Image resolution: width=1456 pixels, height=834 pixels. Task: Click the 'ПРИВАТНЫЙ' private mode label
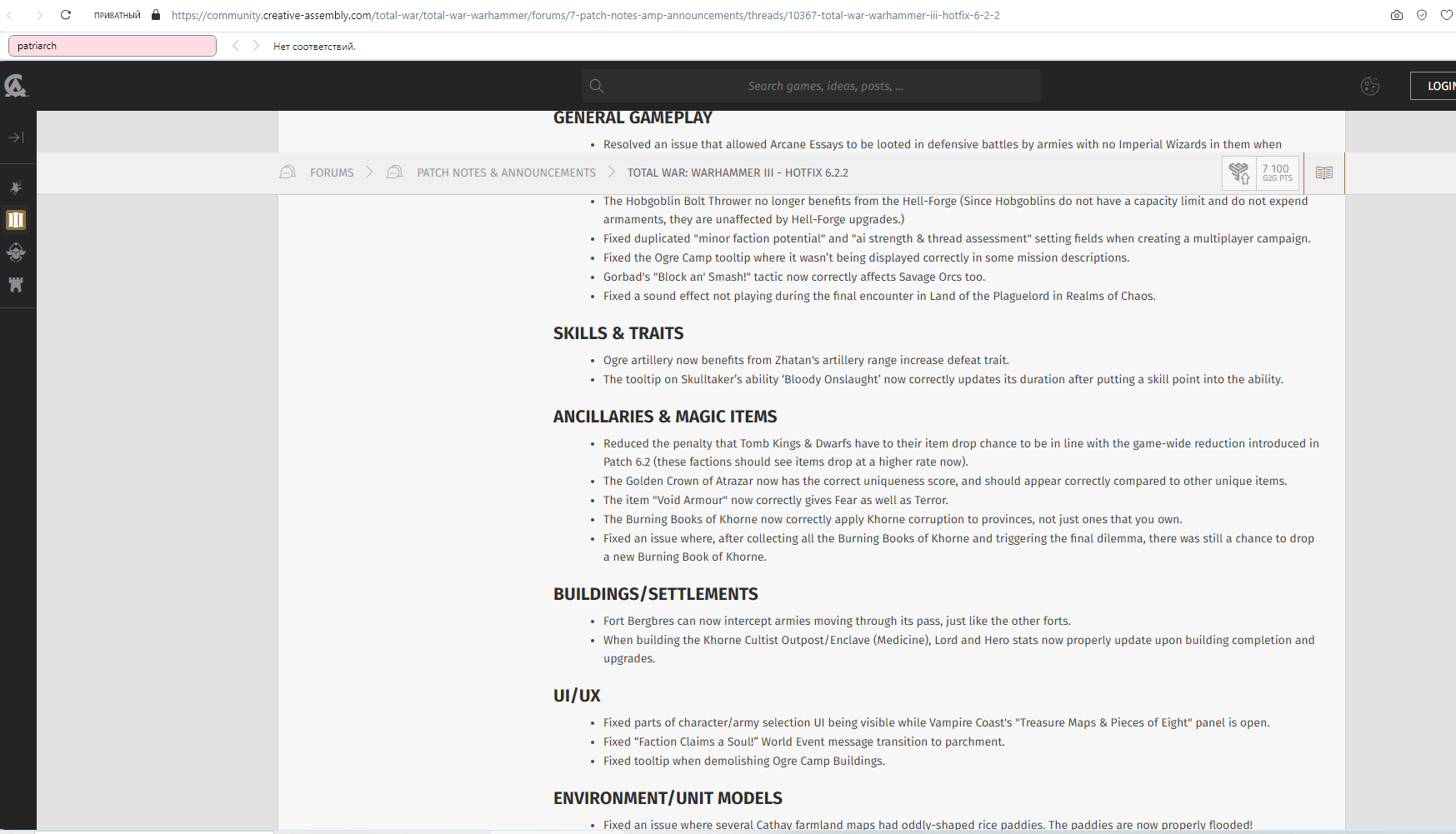pyautogui.click(x=118, y=15)
